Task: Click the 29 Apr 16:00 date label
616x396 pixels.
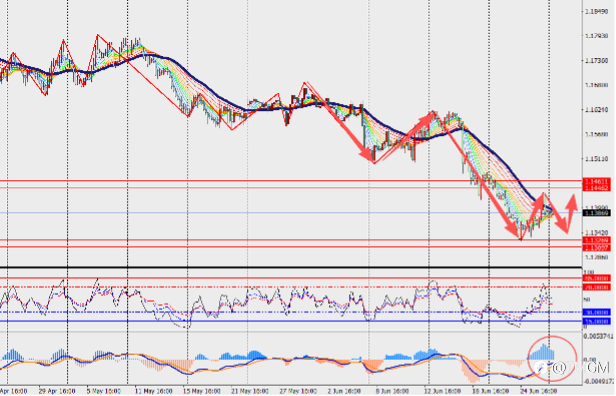Action: (57, 391)
